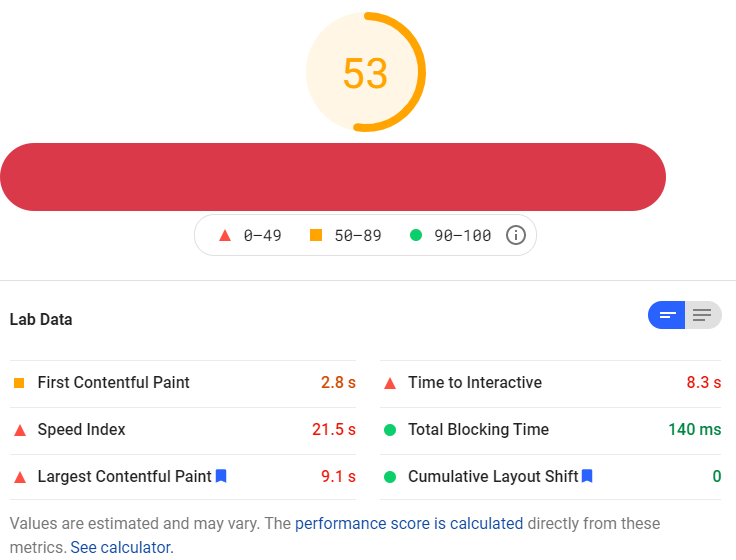
Task: Click the red triangle beside Time to Interactive
Action: coord(390,384)
